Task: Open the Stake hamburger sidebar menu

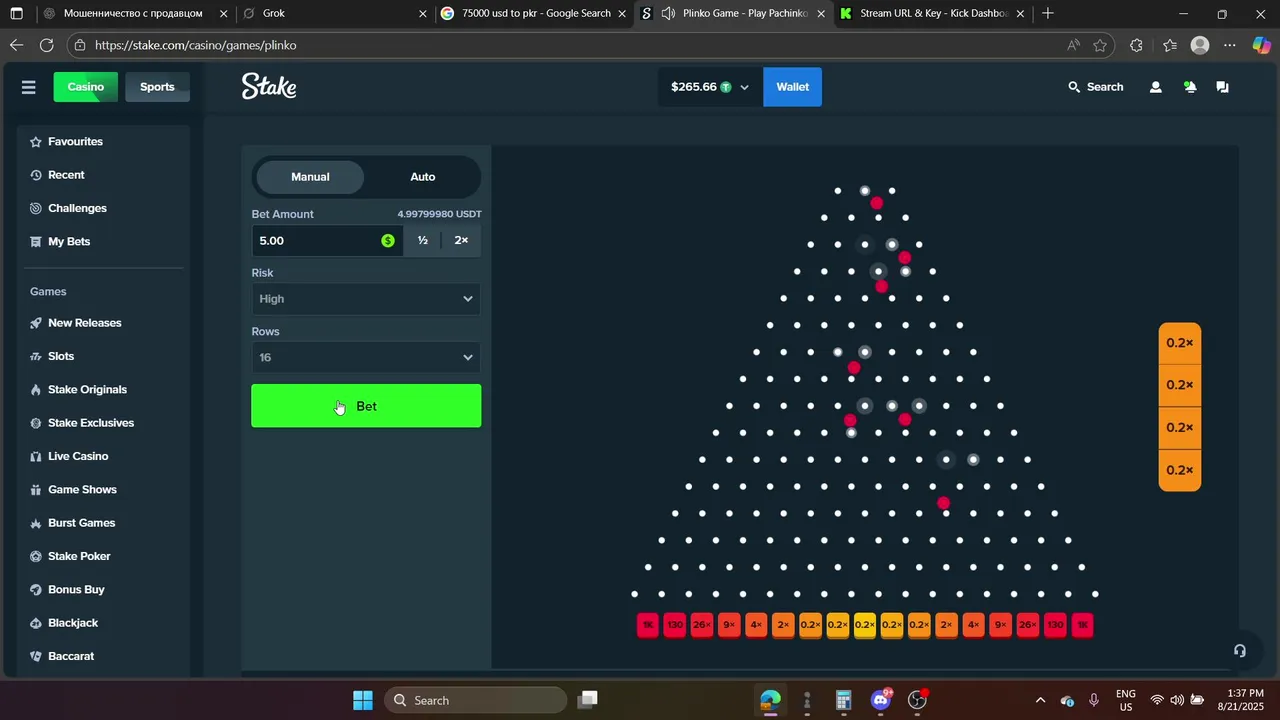Action: coord(28,87)
